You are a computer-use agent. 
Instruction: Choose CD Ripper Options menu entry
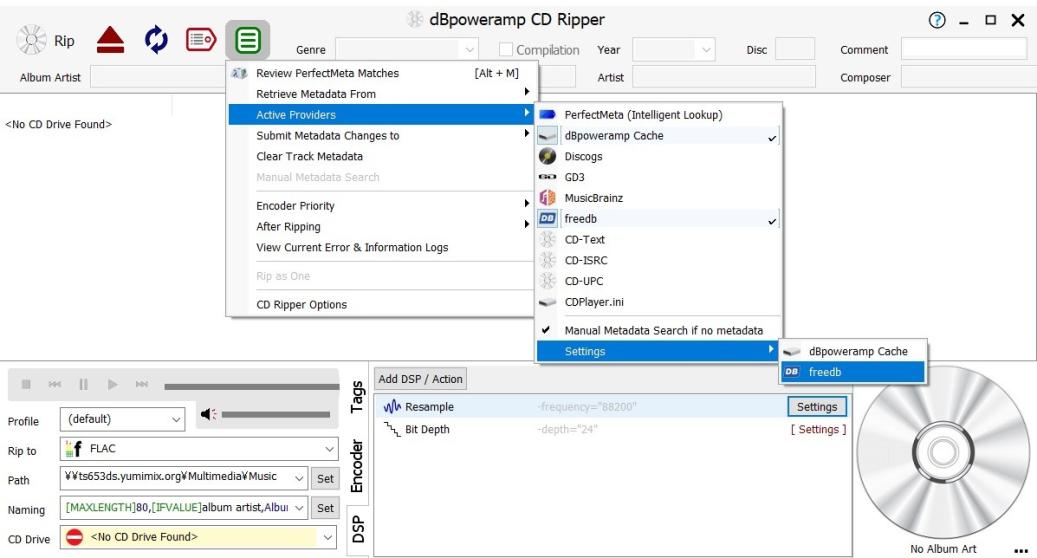pos(302,305)
